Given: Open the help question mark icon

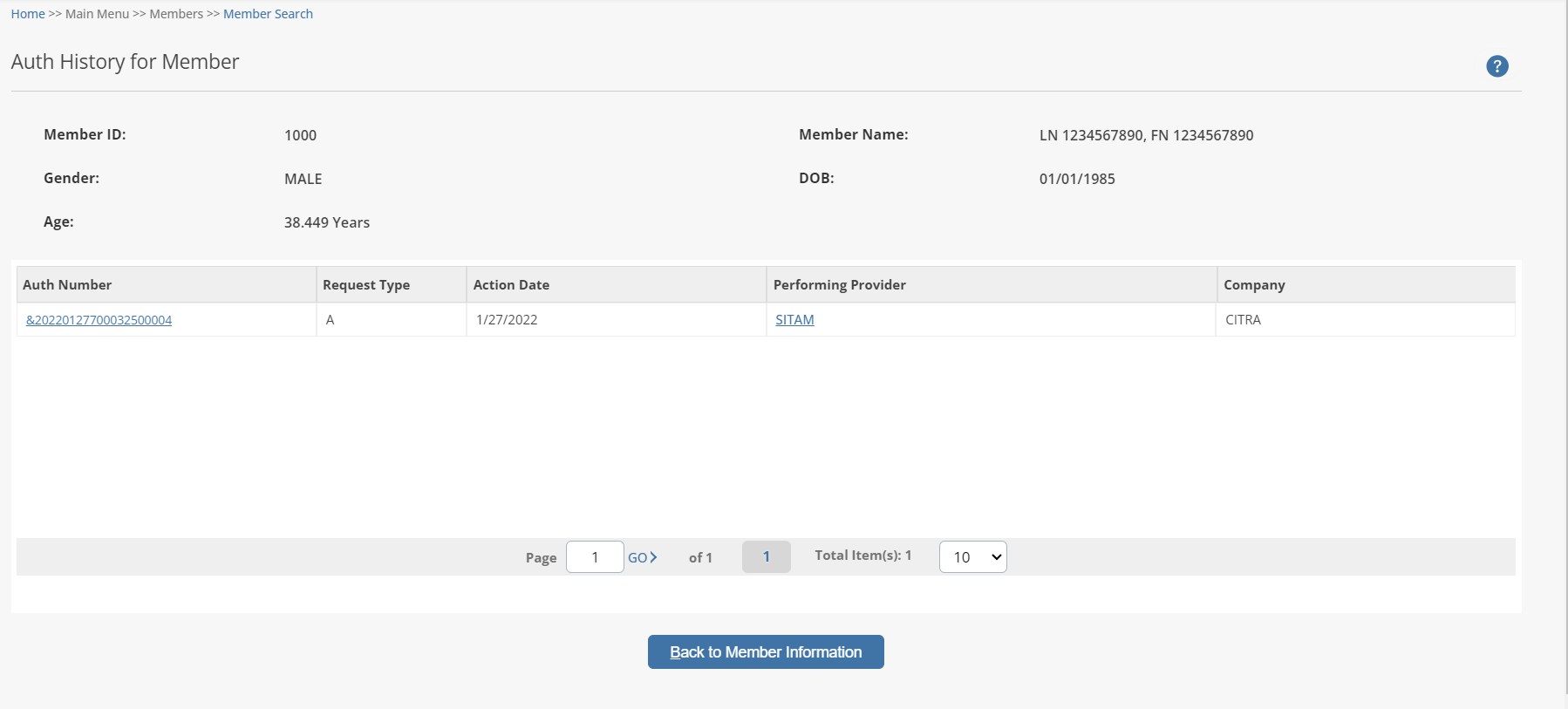Looking at the screenshot, I should [x=1496, y=66].
